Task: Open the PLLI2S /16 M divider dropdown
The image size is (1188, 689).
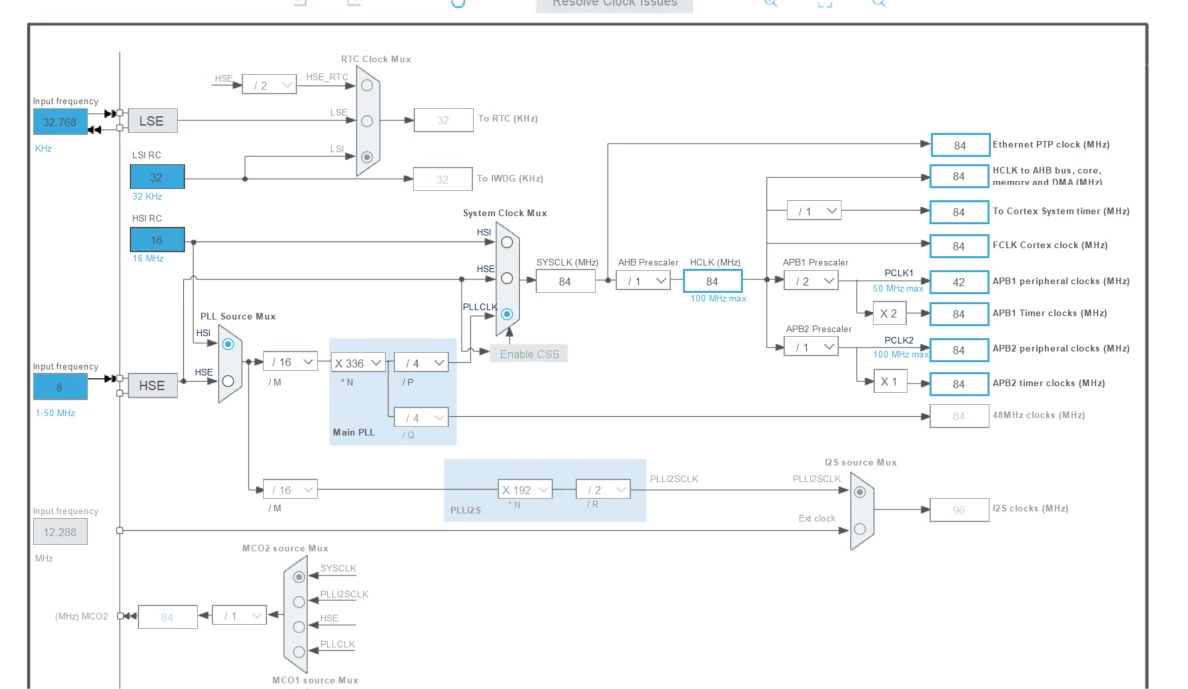Action: pyautogui.click(x=290, y=490)
